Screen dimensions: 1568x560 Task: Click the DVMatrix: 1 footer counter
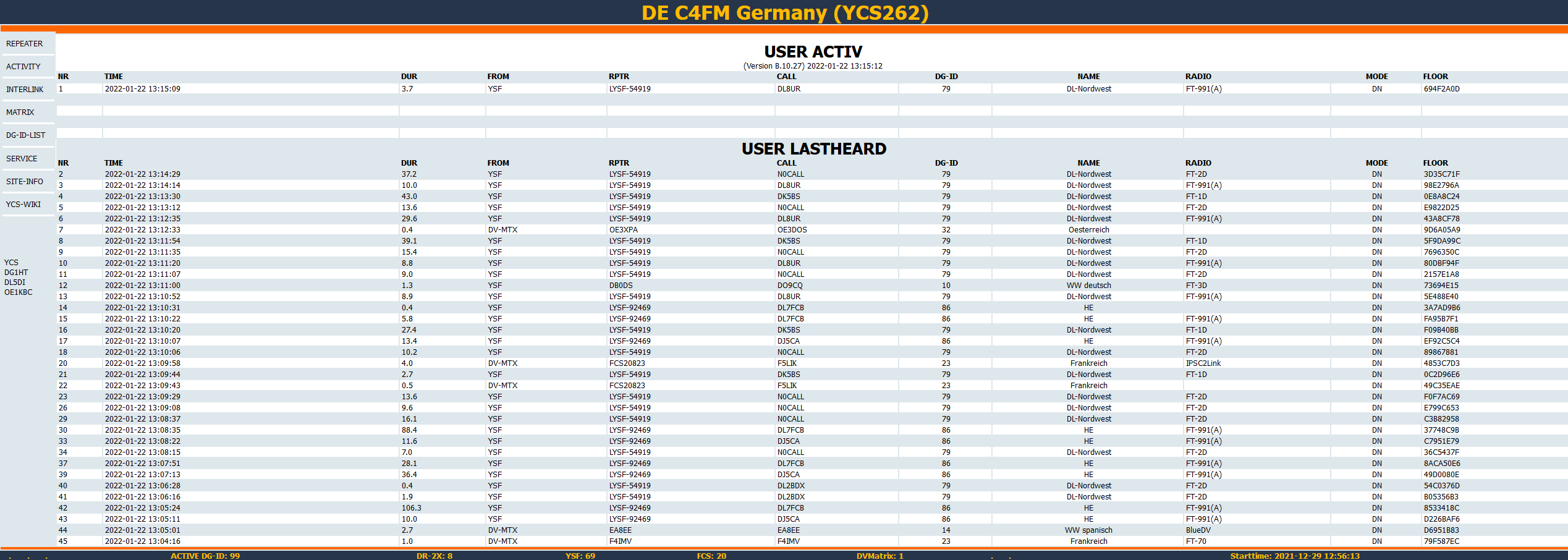coord(879,556)
